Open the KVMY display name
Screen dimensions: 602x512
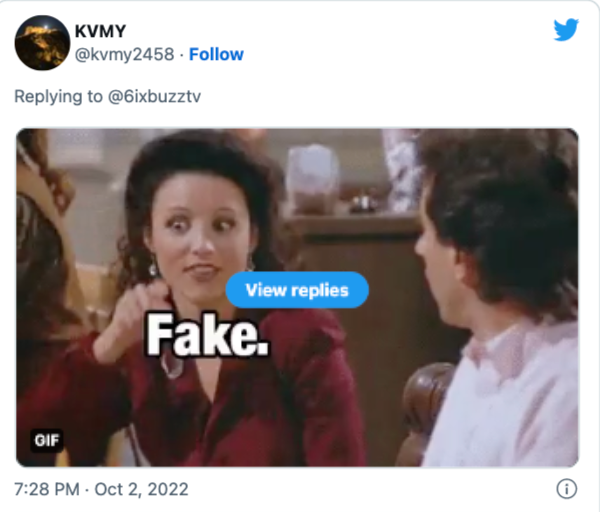pyautogui.click(x=100, y=31)
